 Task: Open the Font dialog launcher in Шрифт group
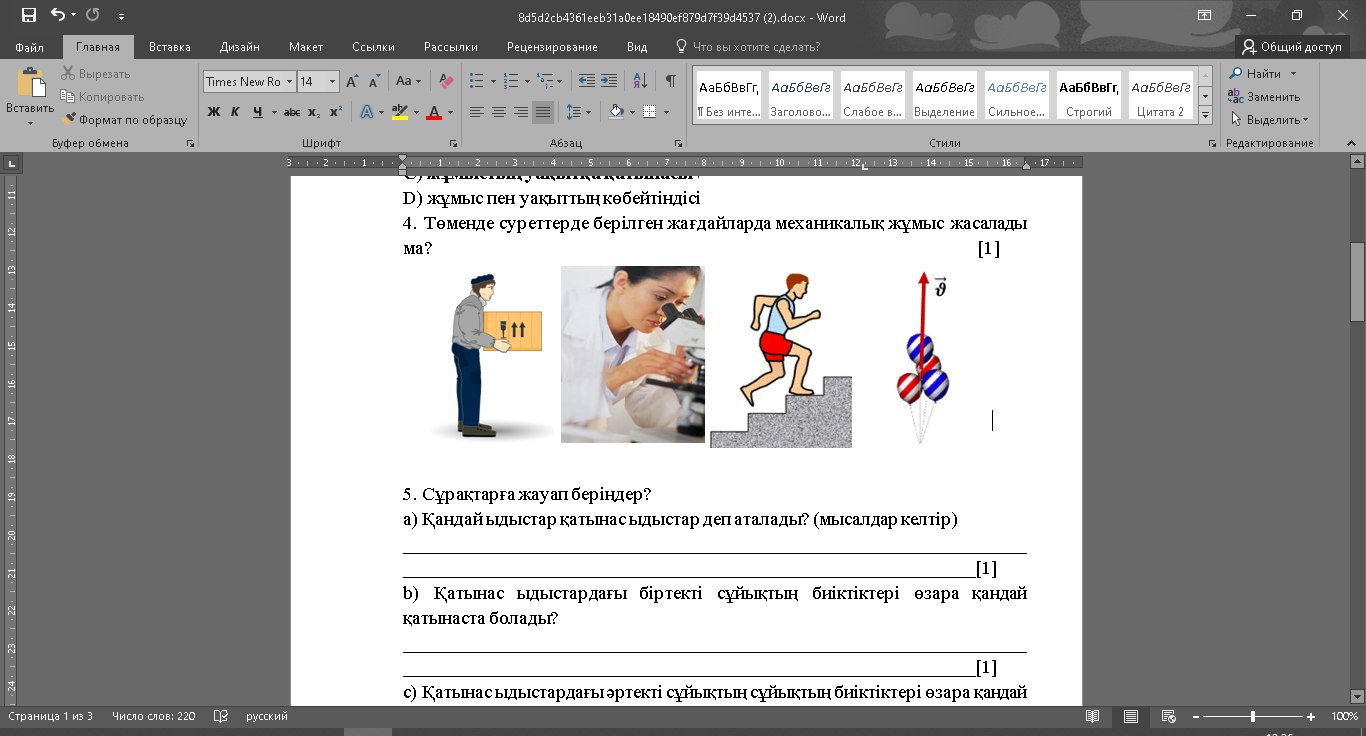coord(453,144)
